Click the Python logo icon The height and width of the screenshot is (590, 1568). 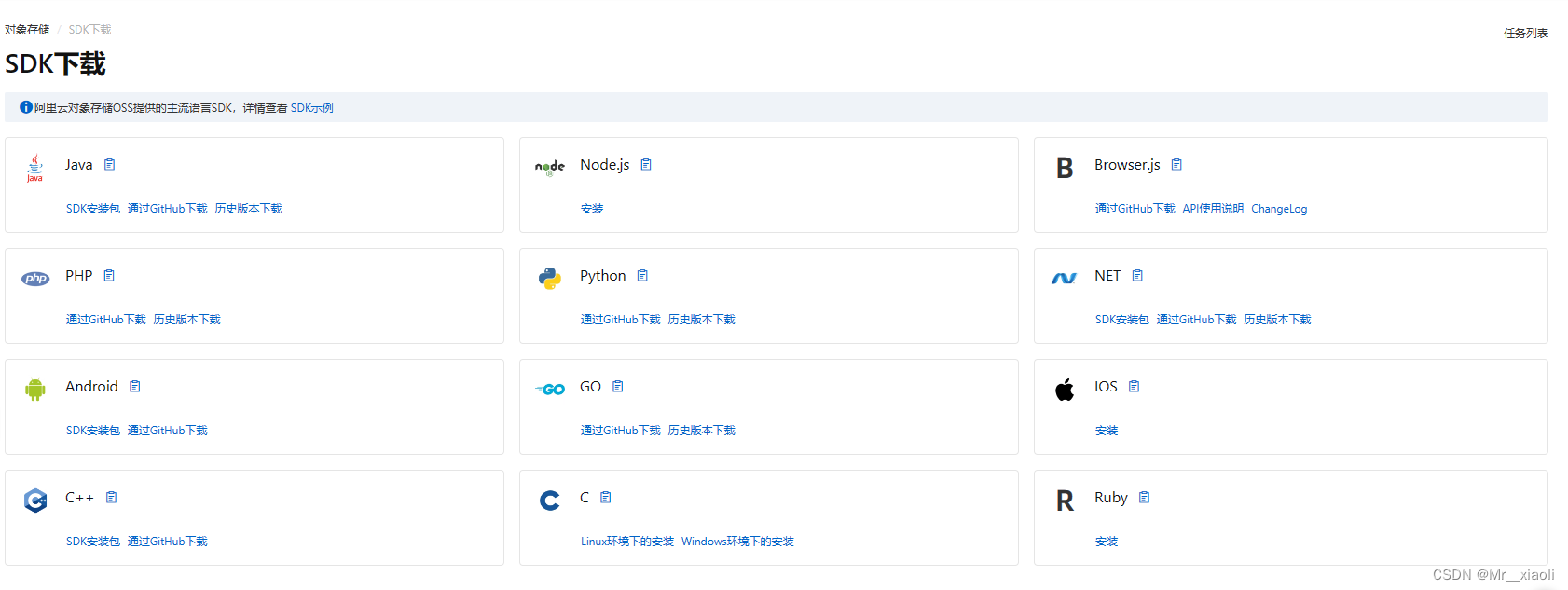550,279
